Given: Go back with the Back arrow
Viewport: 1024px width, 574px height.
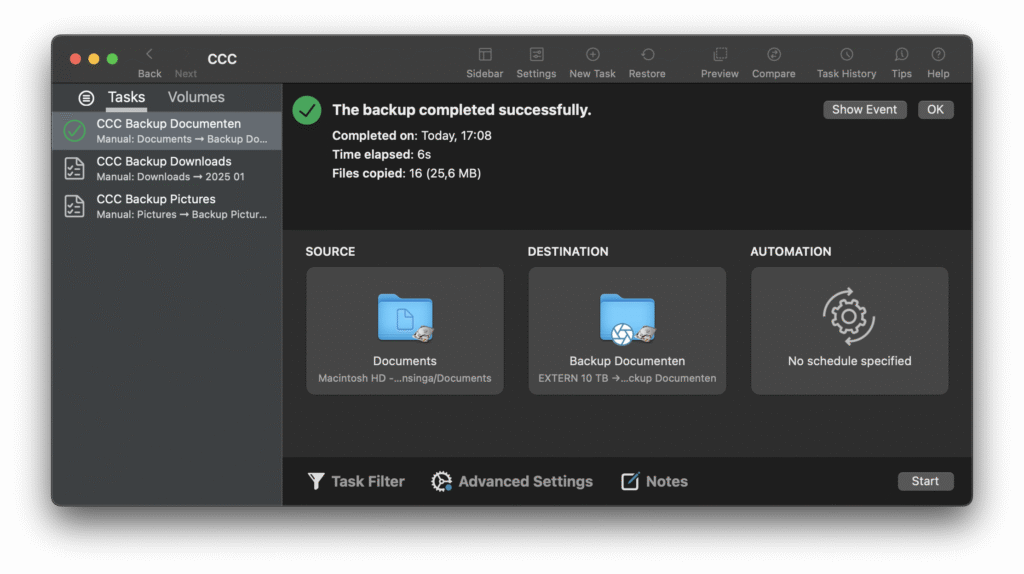Looking at the screenshot, I should click(149, 54).
